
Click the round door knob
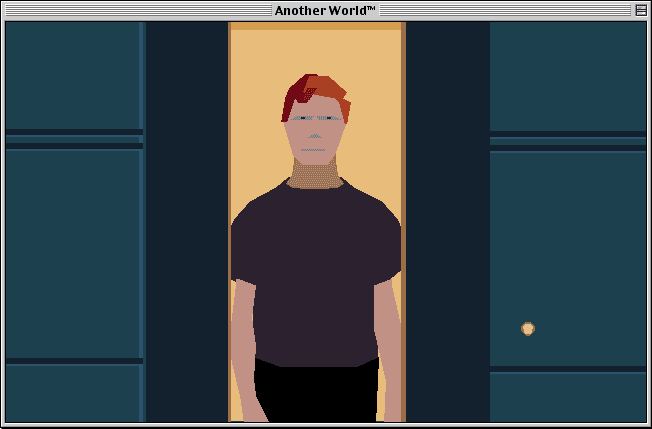(x=528, y=329)
